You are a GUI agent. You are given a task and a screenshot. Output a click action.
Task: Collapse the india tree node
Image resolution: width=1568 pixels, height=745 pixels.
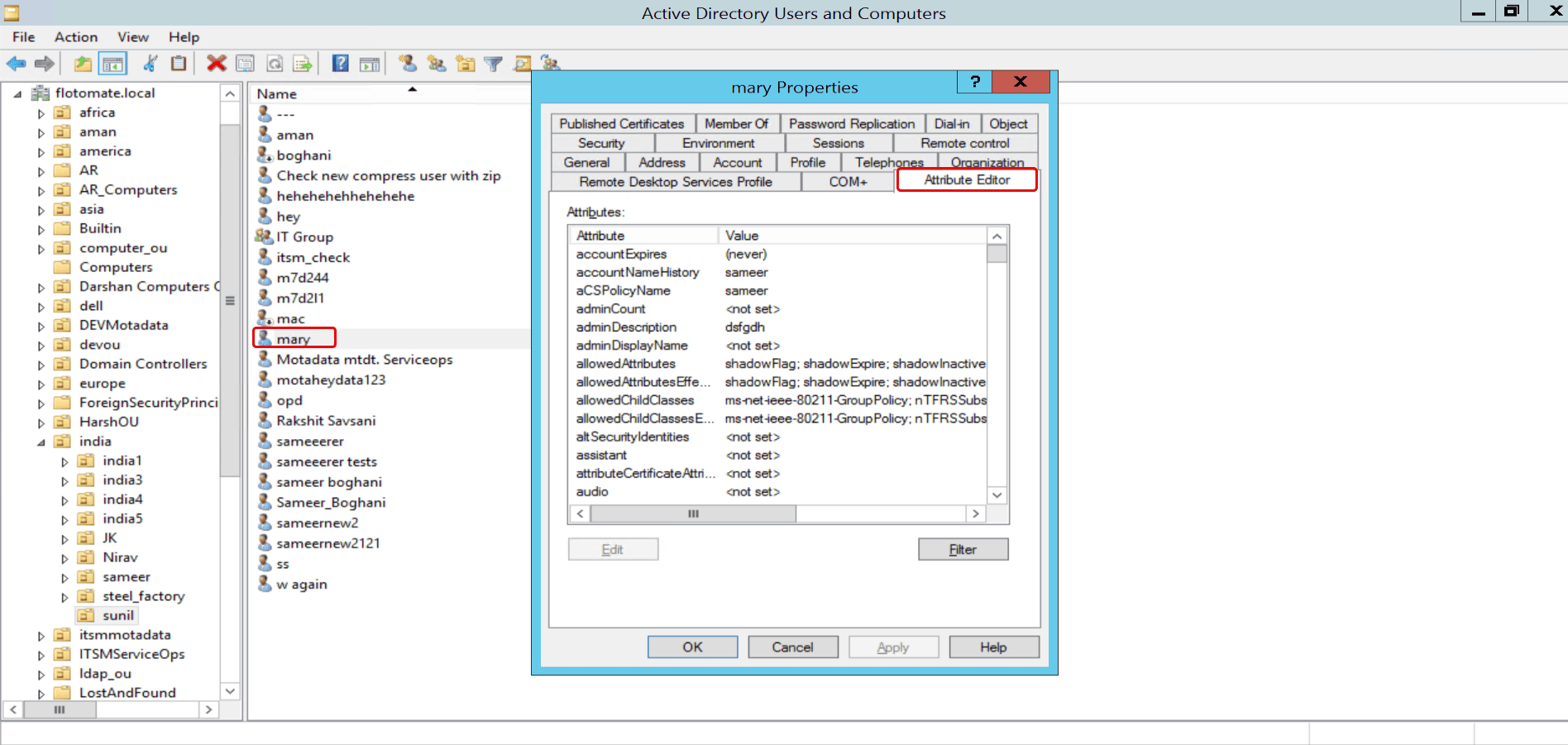pos(41,442)
